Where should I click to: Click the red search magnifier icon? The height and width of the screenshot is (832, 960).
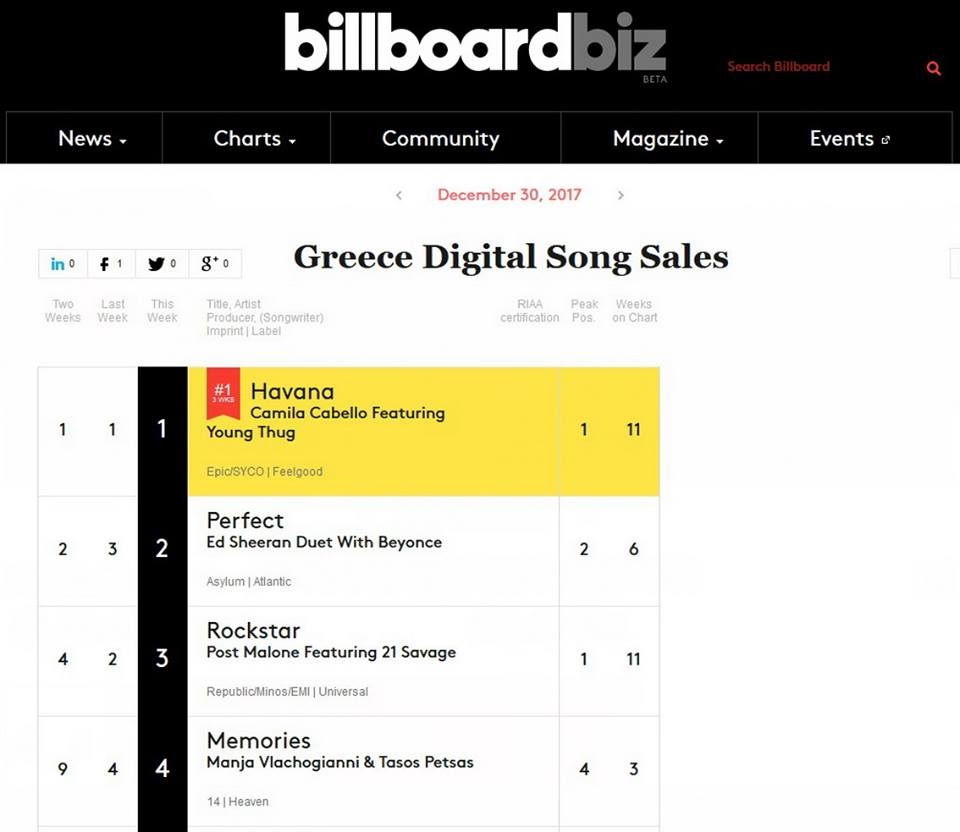click(933, 68)
